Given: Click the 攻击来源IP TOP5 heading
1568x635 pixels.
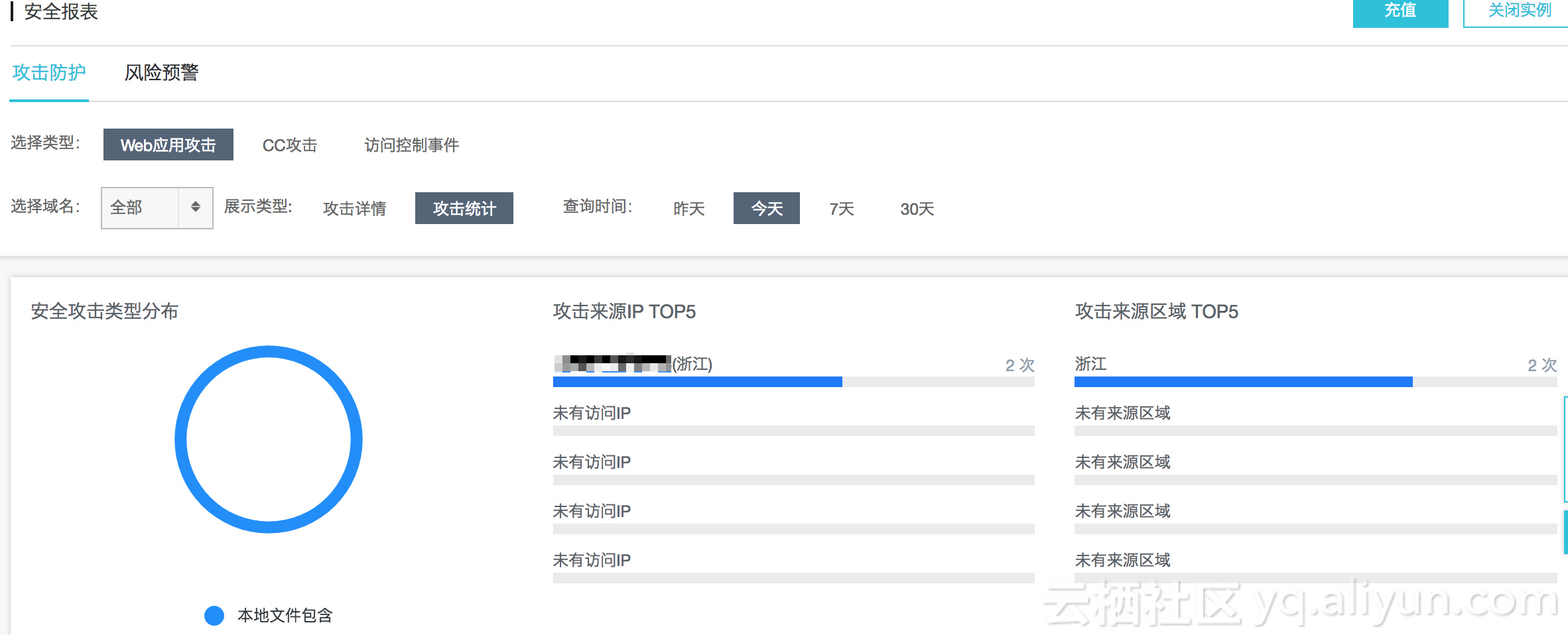Looking at the screenshot, I should point(625,312).
